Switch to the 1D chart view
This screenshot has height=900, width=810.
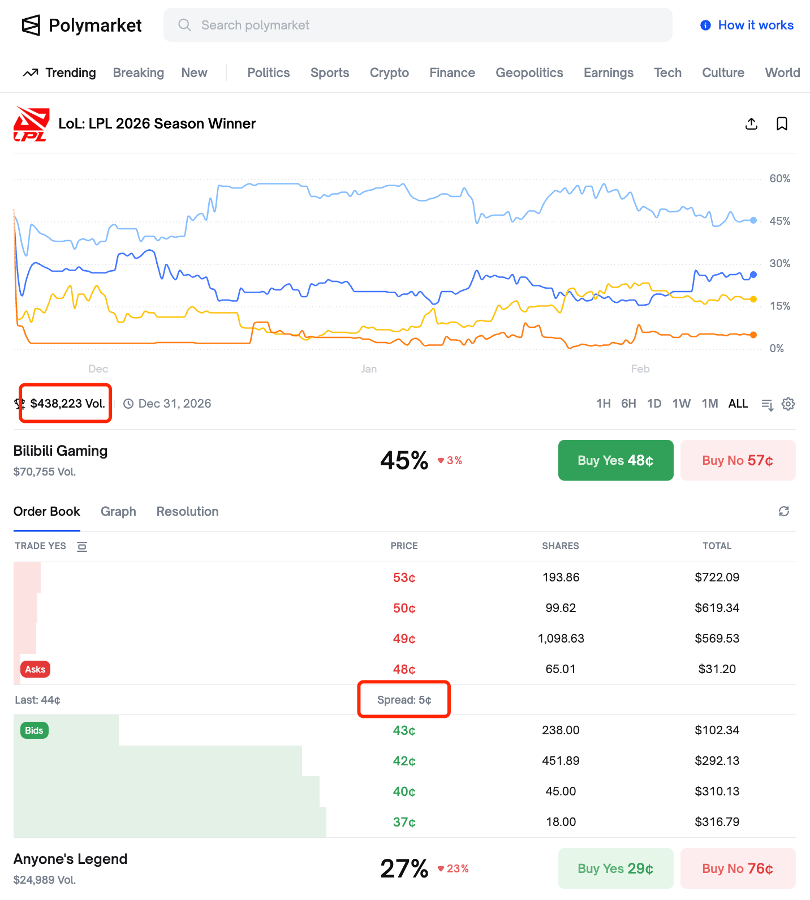[654, 403]
